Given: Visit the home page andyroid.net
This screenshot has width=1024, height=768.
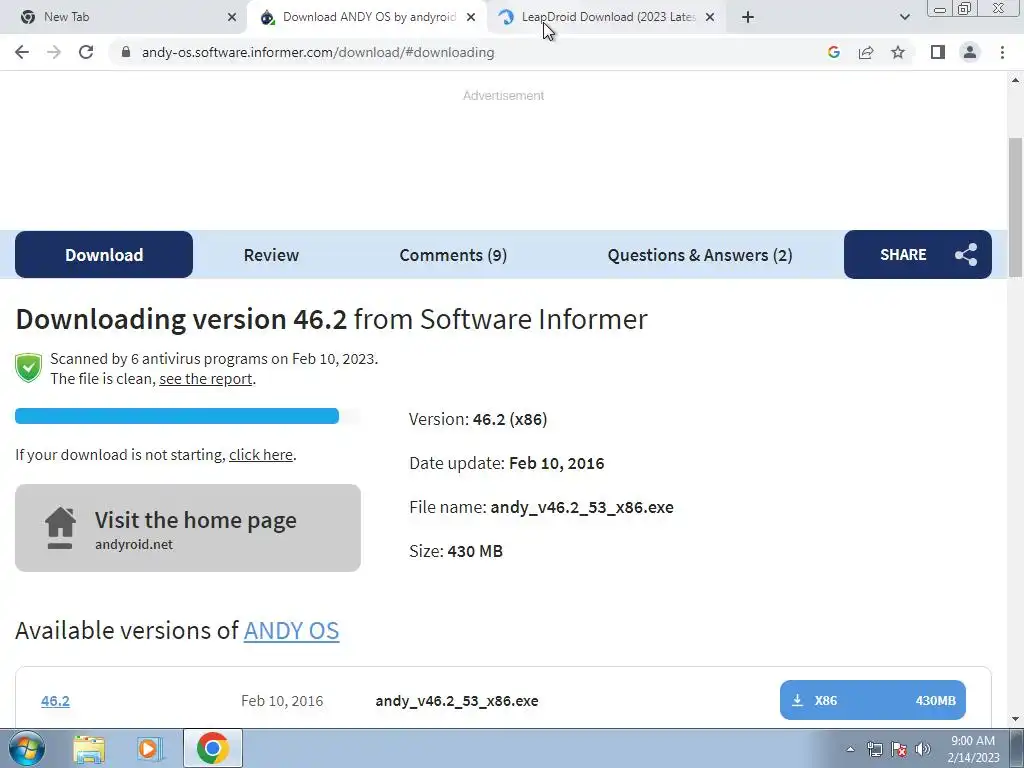Looking at the screenshot, I should pyautogui.click(x=187, y=528).
